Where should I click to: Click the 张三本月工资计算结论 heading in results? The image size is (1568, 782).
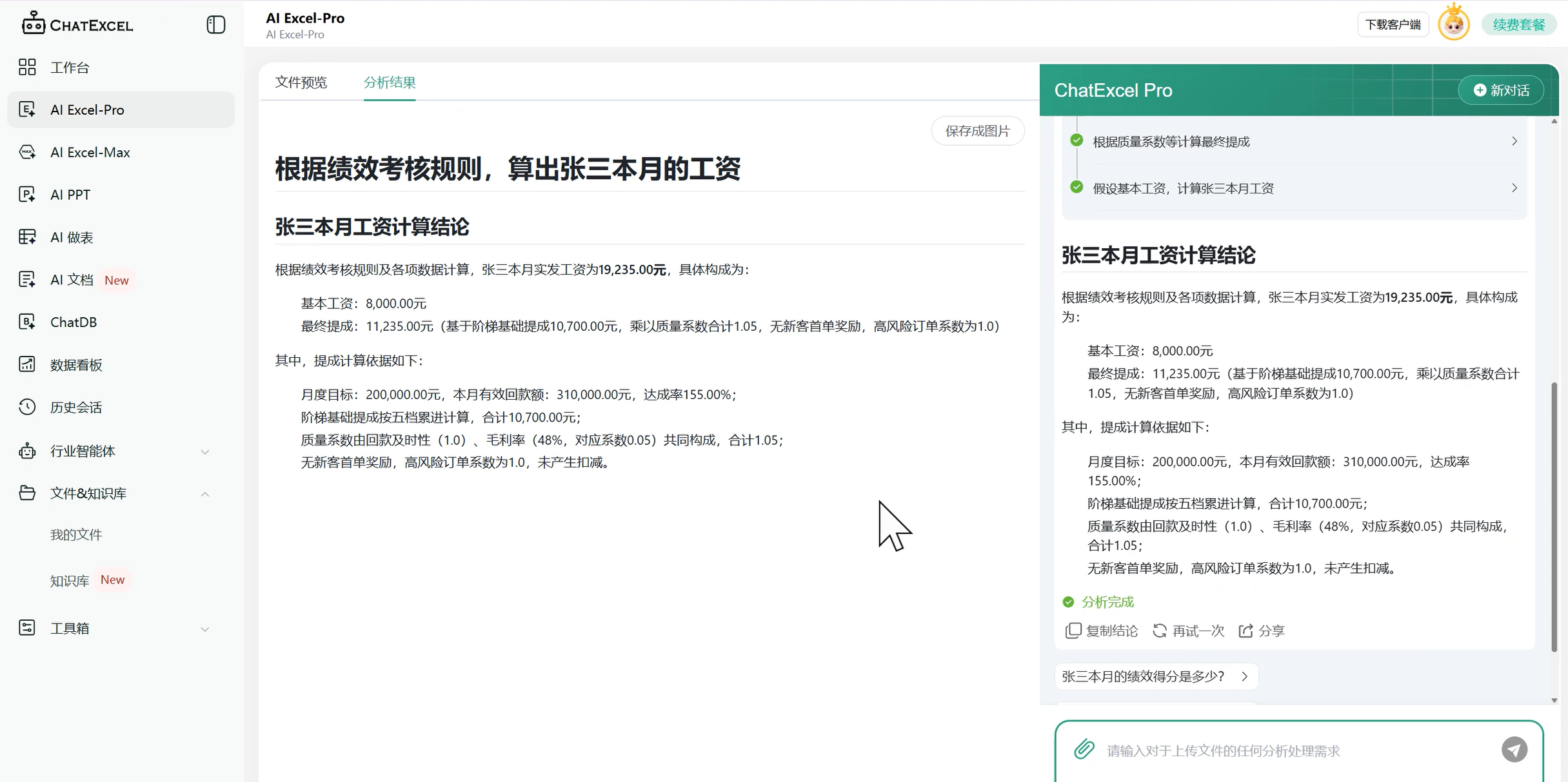[372, 227]
